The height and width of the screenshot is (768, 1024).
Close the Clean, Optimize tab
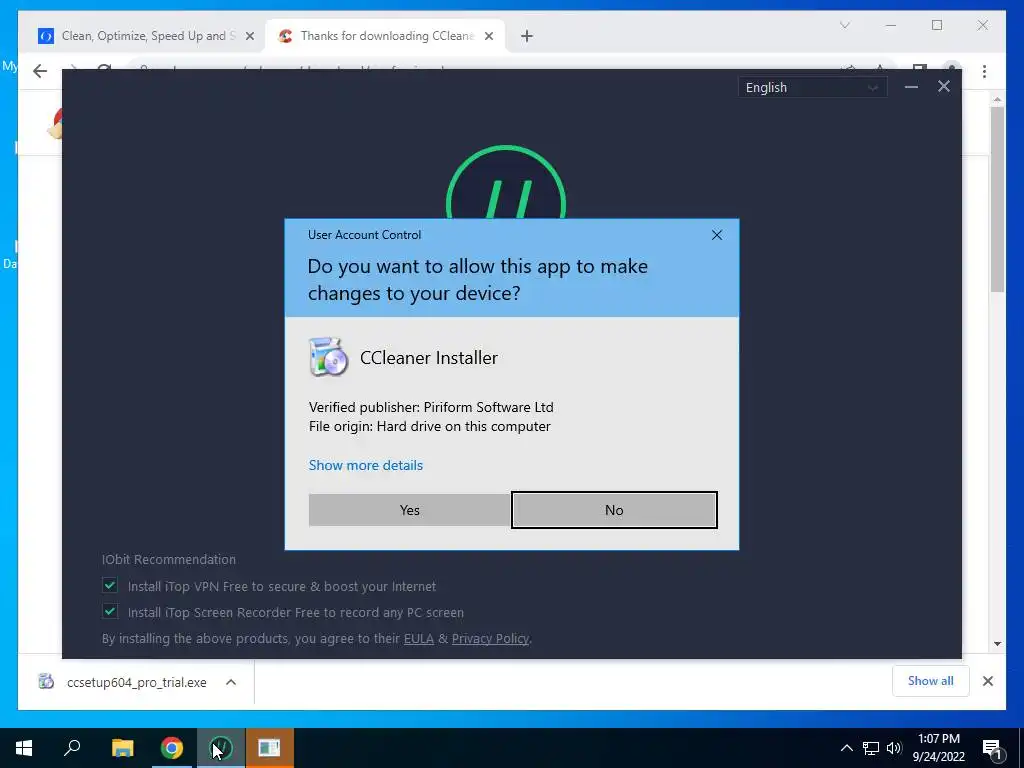[x=249, y=37]
